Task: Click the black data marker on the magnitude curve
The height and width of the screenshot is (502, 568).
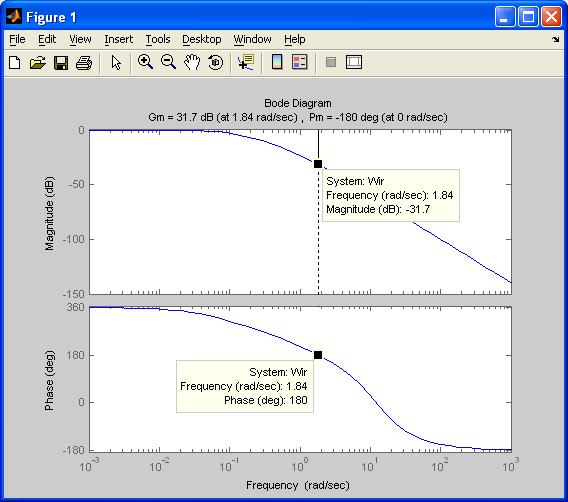Action: 318,164
